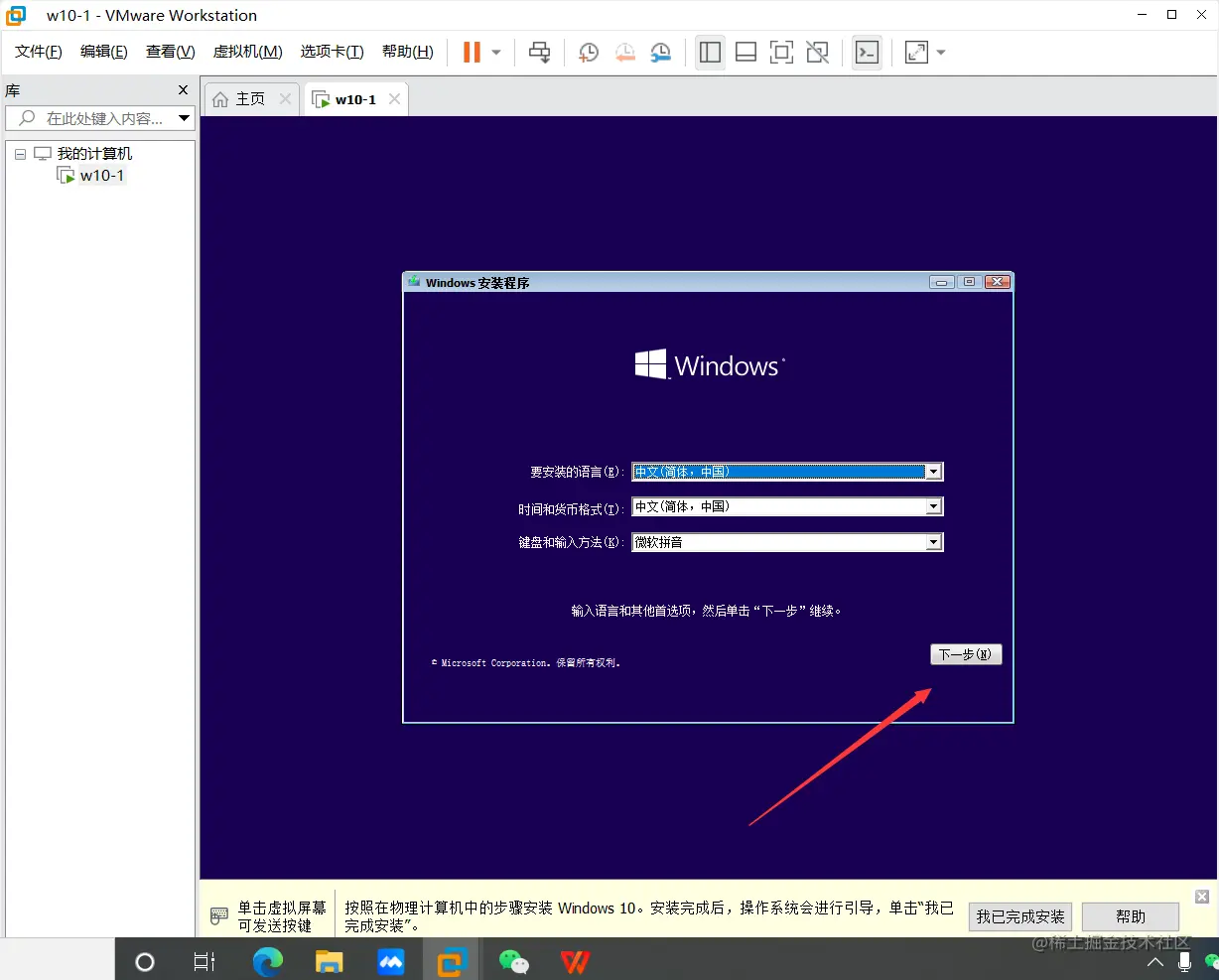
Task: Close the w10-1 tab
Action: point(395,99)
